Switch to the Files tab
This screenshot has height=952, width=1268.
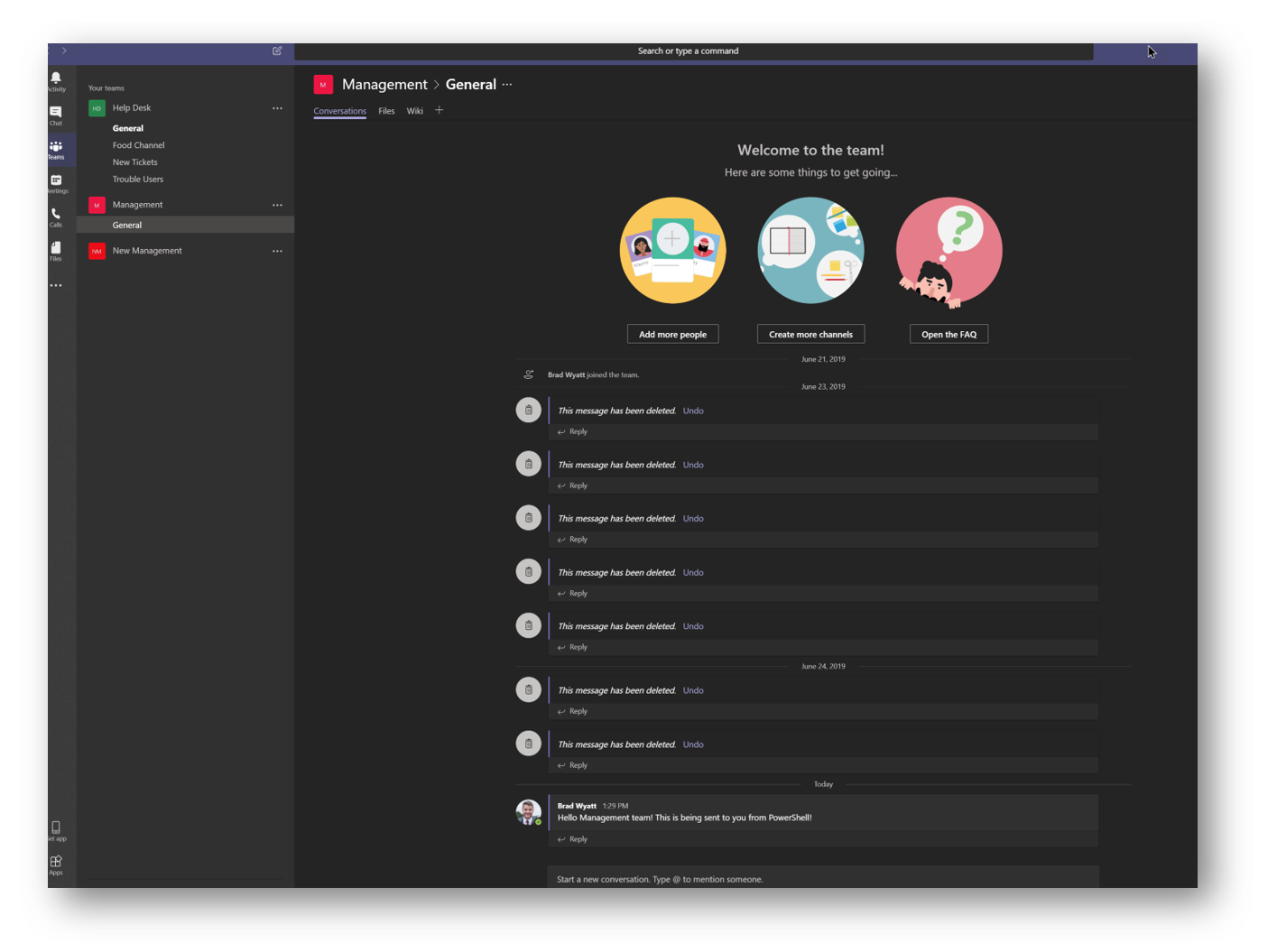pos(386,111)
